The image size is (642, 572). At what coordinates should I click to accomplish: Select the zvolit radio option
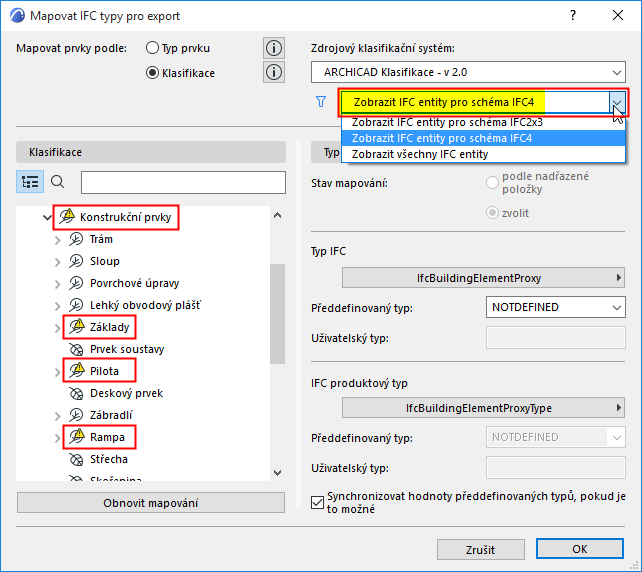click(x=492, y=213)
